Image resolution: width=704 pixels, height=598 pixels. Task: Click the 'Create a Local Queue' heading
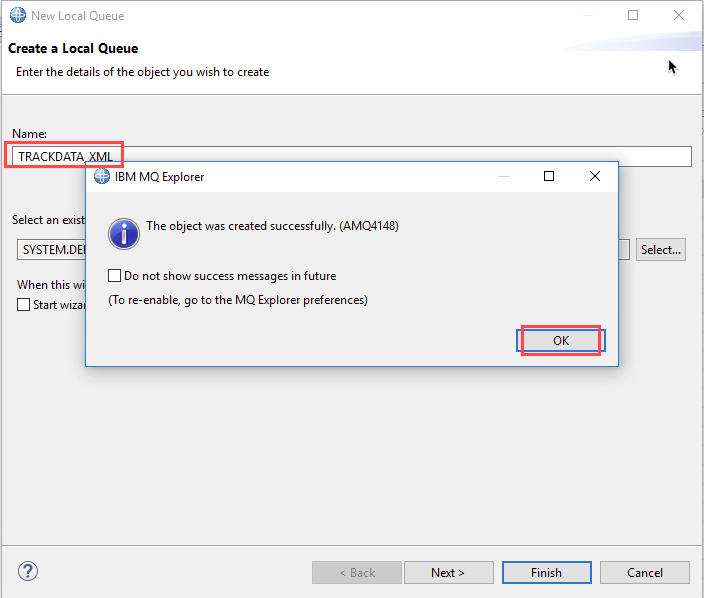point(73,48)
